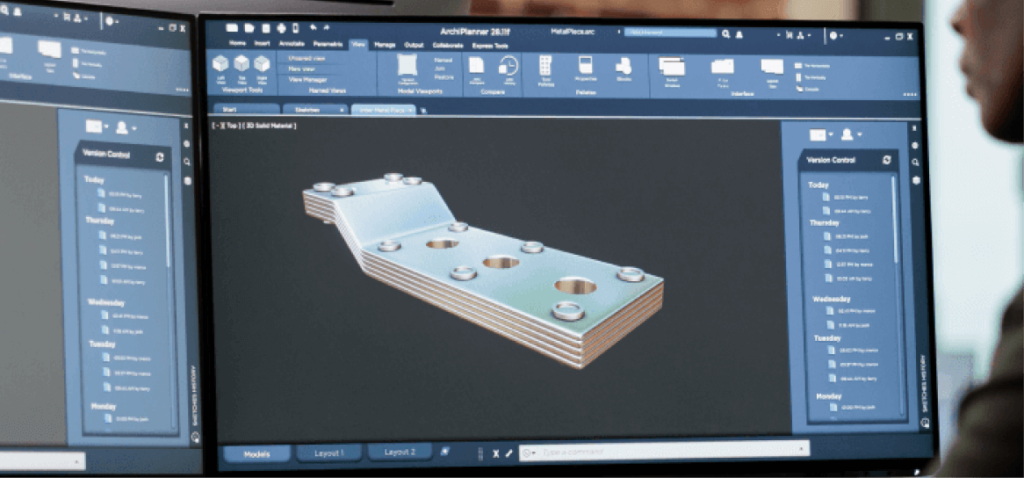1024x478 pixels.
Task: Click Join in Model Viewports group
Action: [x=440, y=68]
